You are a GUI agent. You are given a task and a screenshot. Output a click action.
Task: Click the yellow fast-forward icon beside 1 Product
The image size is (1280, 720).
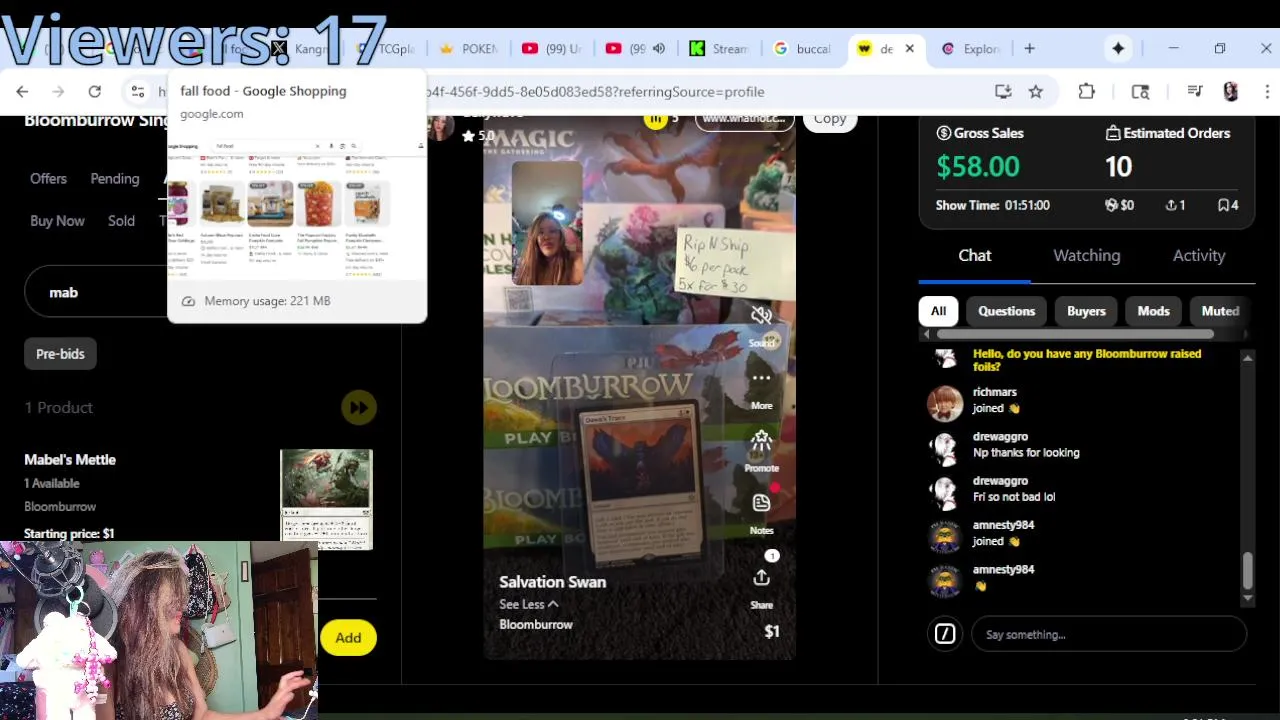pos(359,407)
